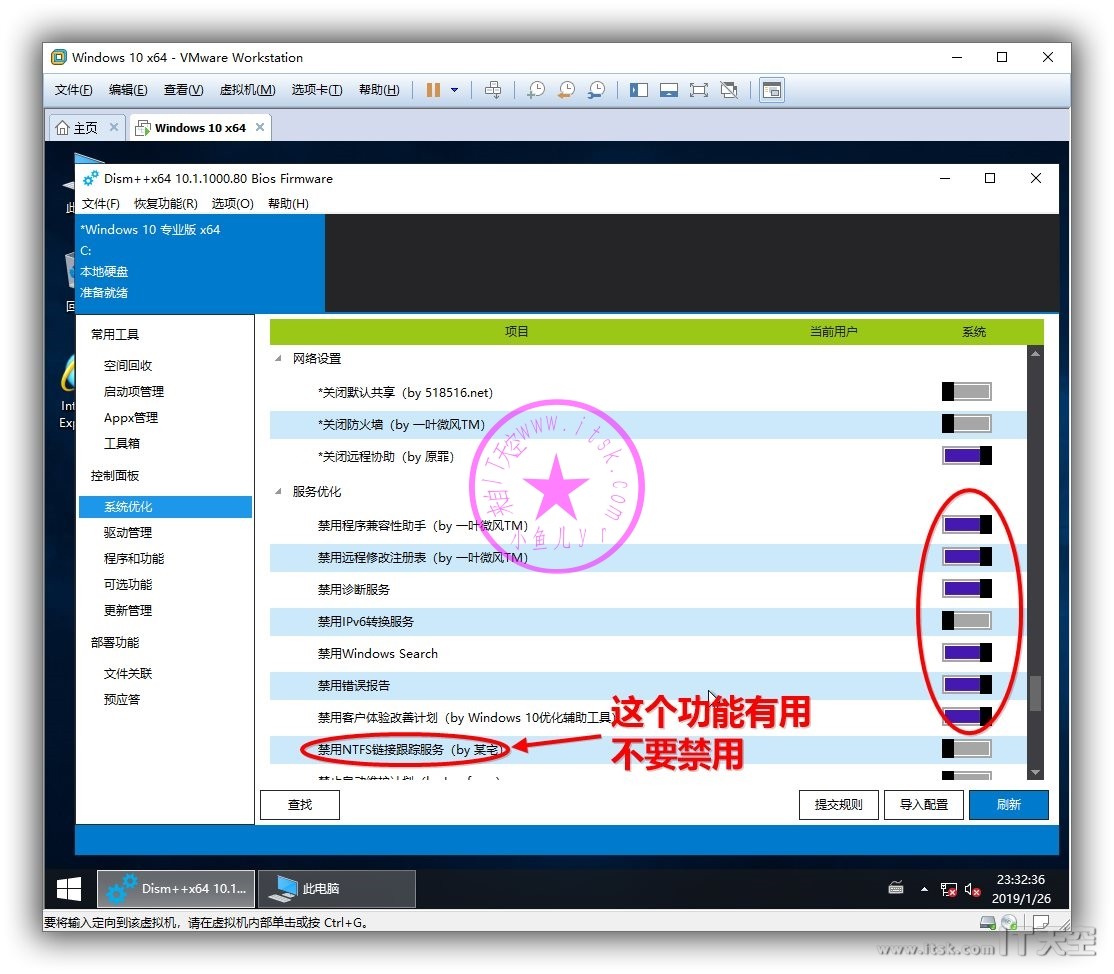Click the 查找 button
Image resolution: width=1114 pixels, height=974 pixels.
click(300, 805)
